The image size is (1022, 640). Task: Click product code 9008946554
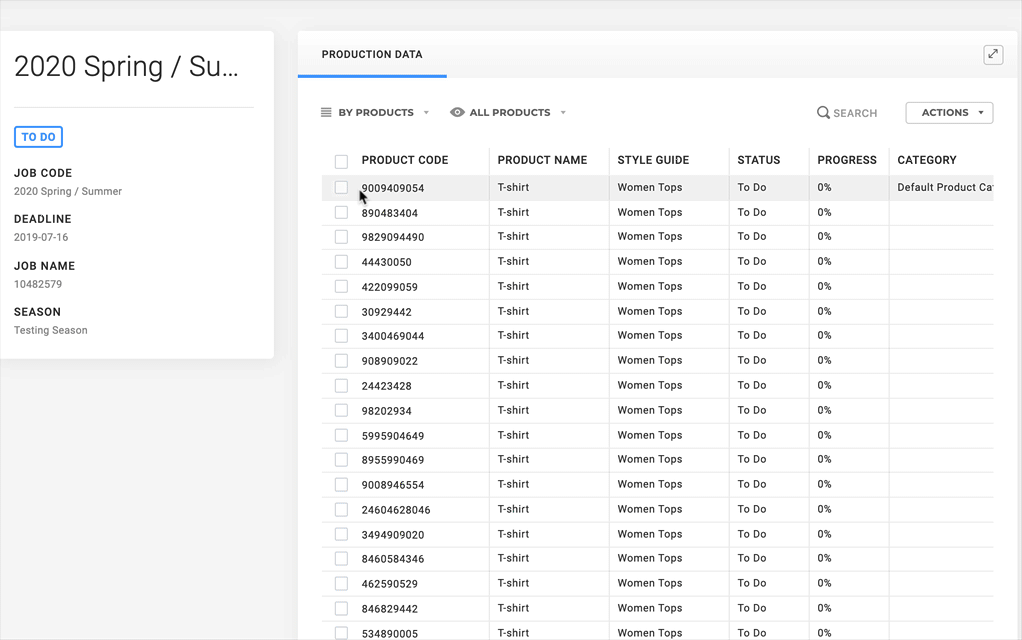[393, 485]
